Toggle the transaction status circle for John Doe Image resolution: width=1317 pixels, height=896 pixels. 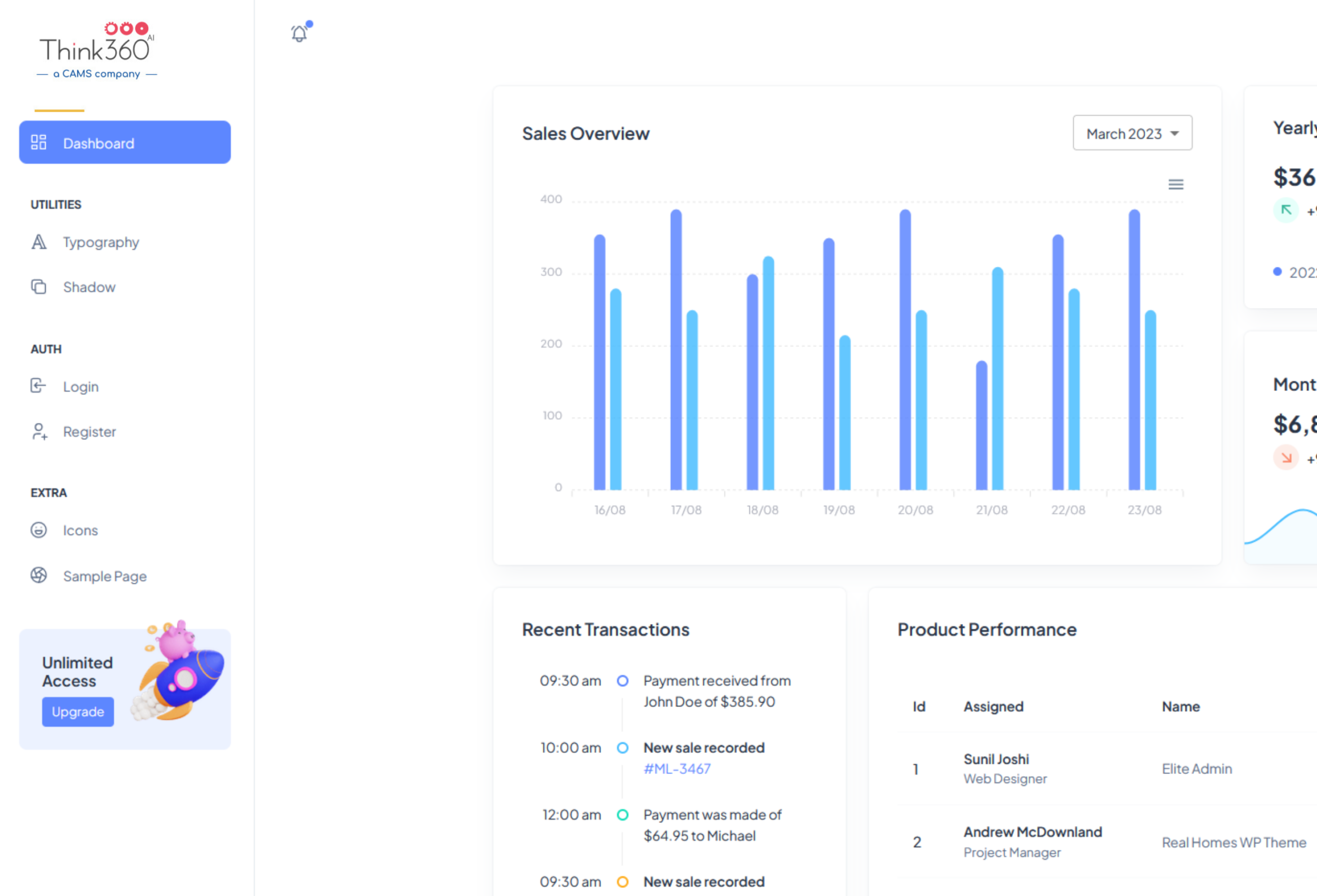pos(622,681)
